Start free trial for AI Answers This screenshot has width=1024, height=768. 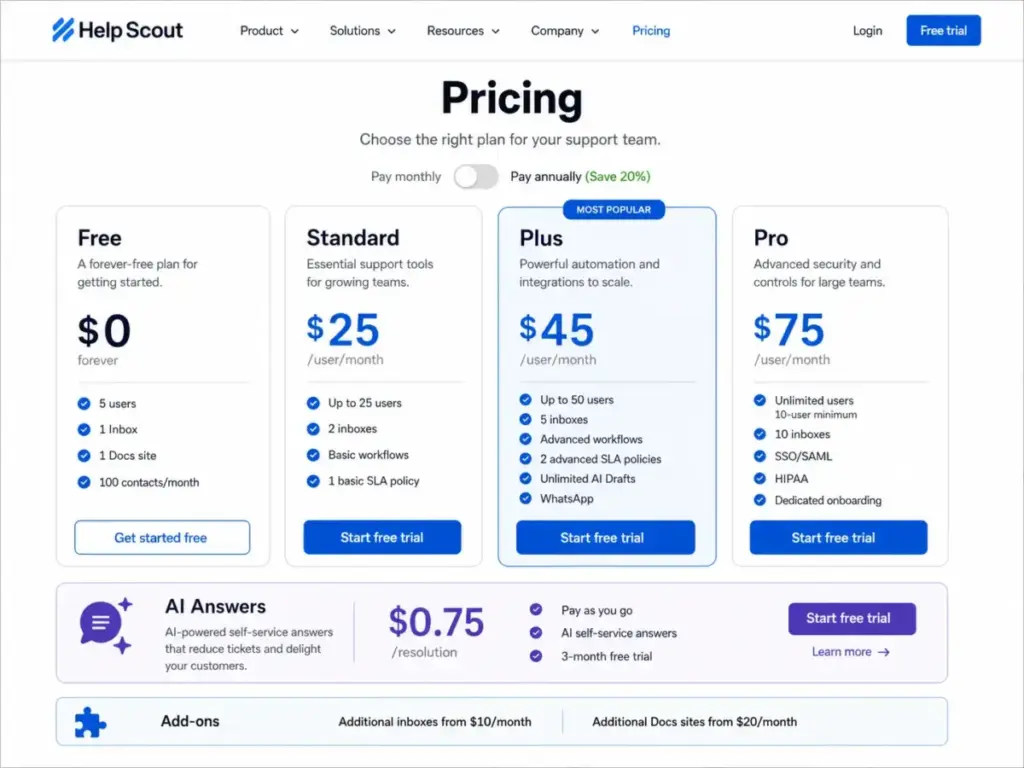852,618
